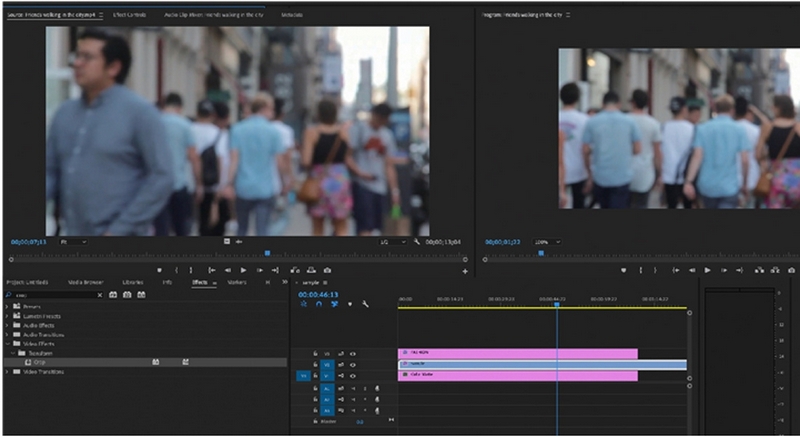Image resolution: width=800 pixels, height=437 pixels.
Task: Mute the A1 audio track
Action: (x=353, y=388)
